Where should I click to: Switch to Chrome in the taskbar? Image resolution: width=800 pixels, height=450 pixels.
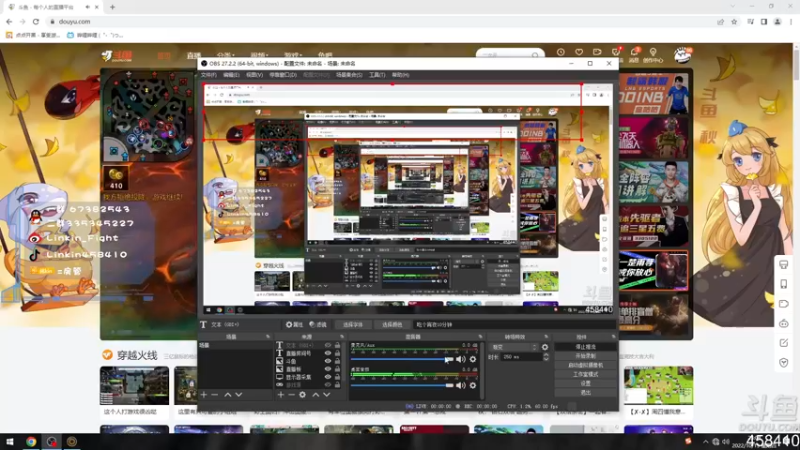(x=31, y=441)
